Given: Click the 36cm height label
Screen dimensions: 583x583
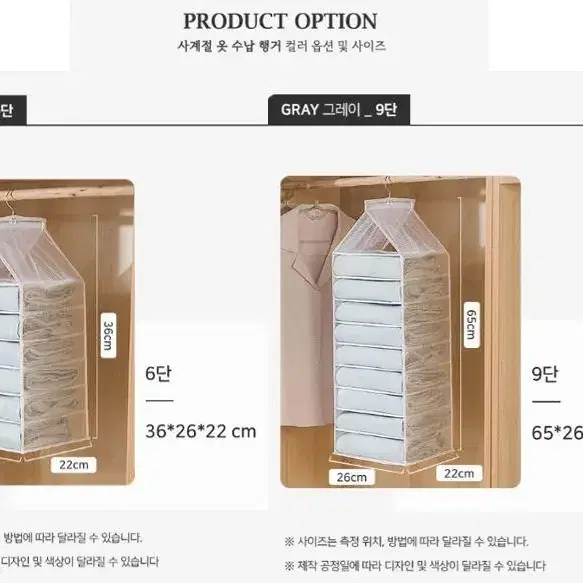Looking at the screenshot, I should click(108, 336).
